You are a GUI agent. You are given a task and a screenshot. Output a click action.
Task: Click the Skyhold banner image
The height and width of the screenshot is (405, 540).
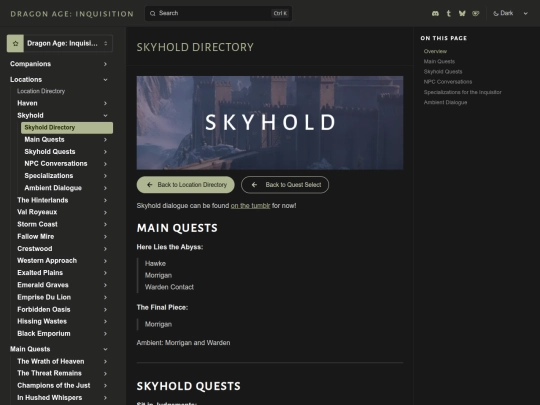pos(270,123)
